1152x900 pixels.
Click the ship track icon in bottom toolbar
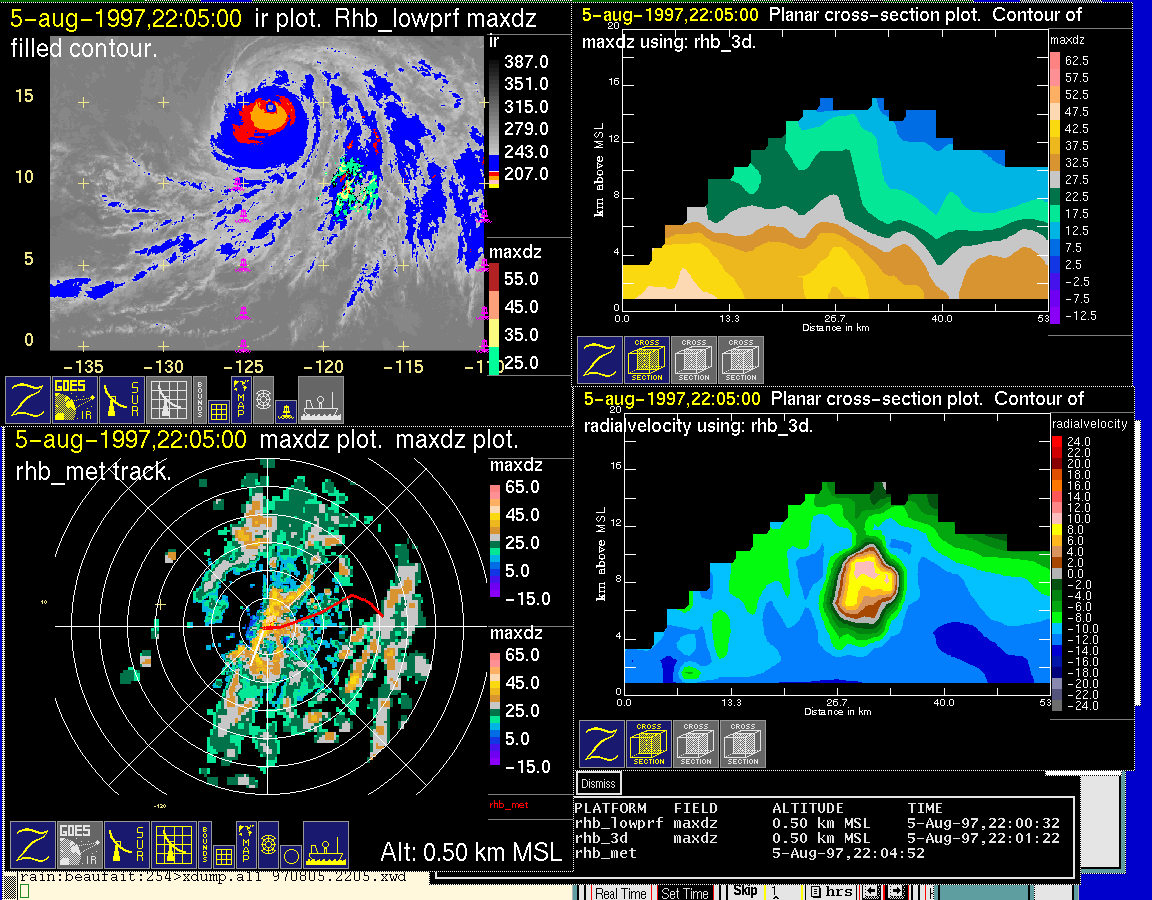click(325, 845)
